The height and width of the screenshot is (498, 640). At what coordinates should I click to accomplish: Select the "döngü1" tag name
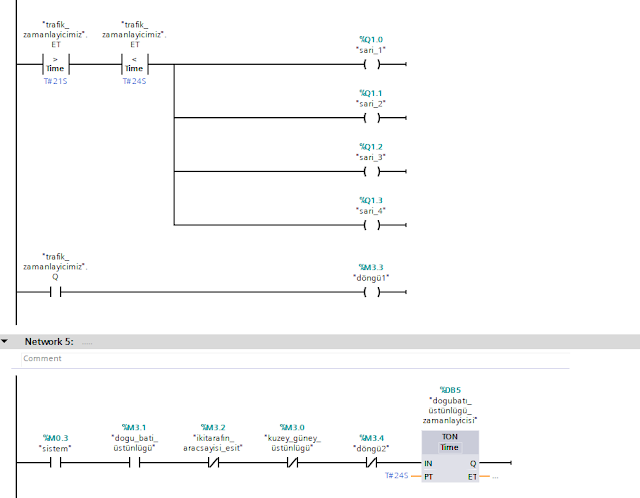click(371, 278)
